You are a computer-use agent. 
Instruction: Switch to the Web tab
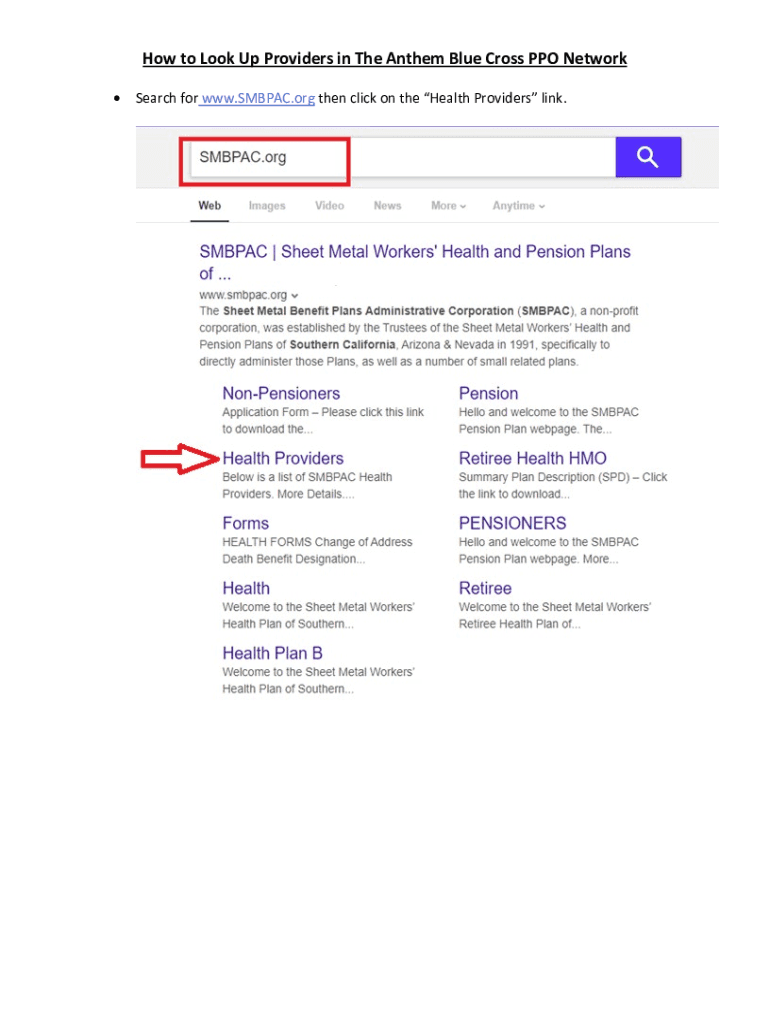pos(209,206)
